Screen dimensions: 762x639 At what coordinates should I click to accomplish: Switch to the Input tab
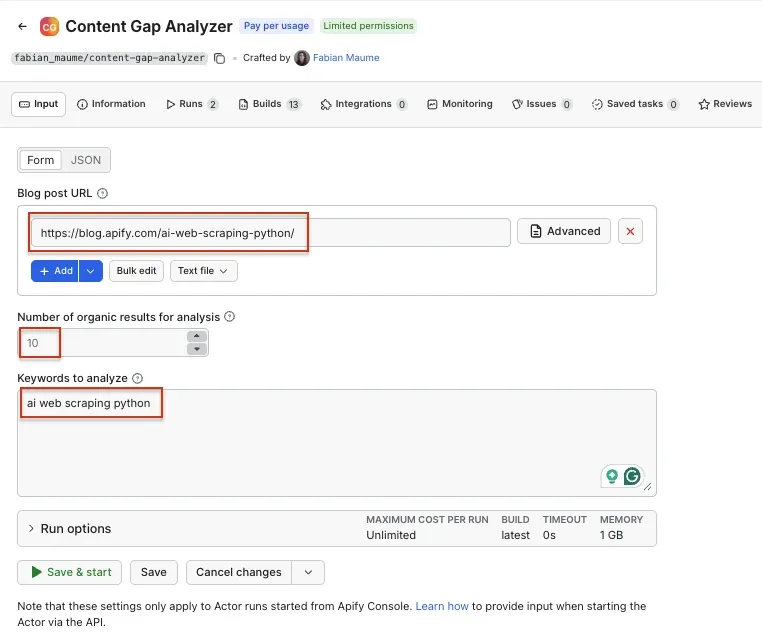[38, 104]
